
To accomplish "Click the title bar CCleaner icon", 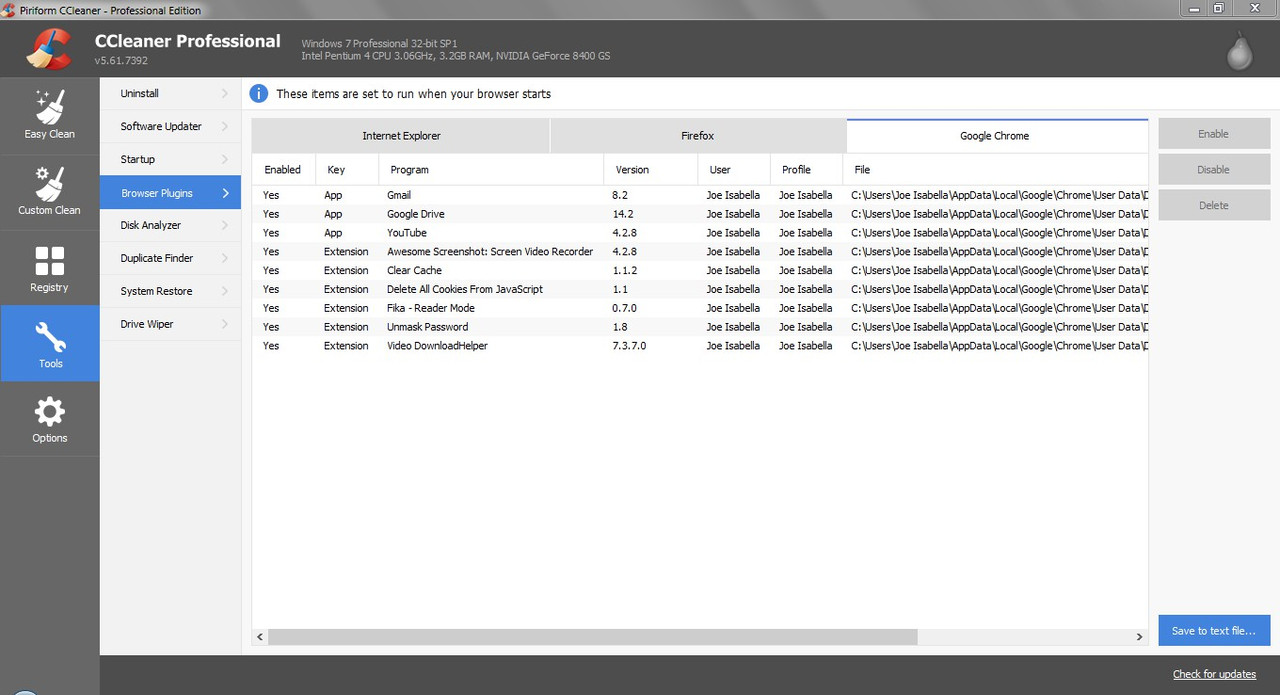I will (10, 10).
